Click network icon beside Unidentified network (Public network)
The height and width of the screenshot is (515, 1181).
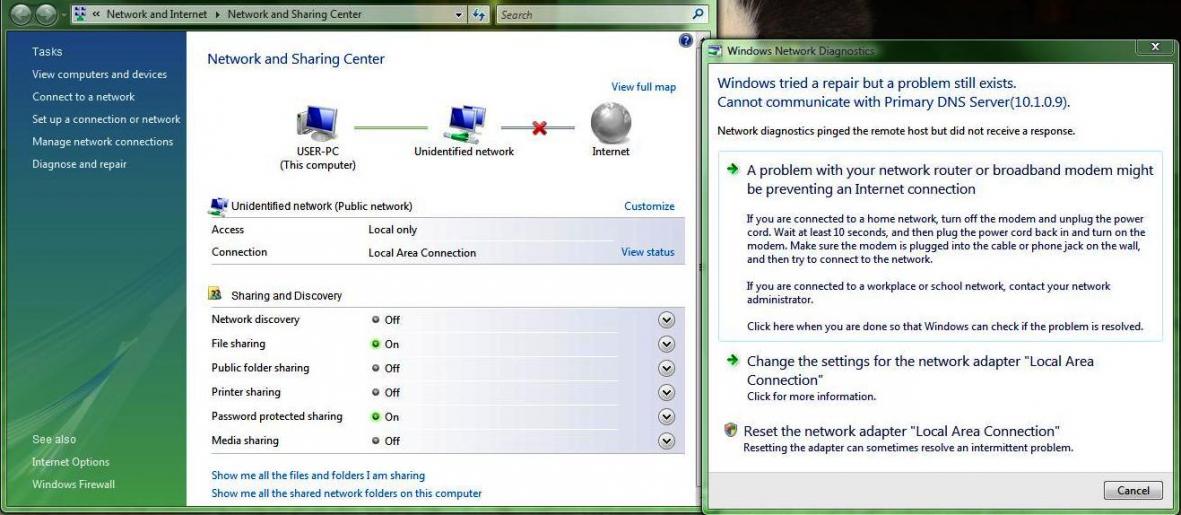tap(218, 206)
